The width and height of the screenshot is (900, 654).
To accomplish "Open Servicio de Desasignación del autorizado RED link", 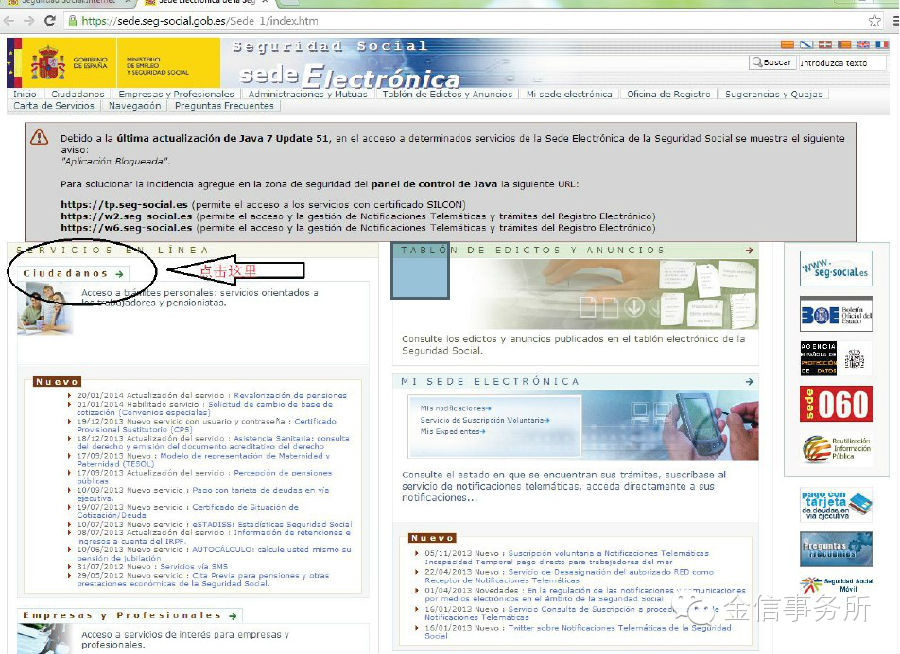I will (x=569, y=576).
